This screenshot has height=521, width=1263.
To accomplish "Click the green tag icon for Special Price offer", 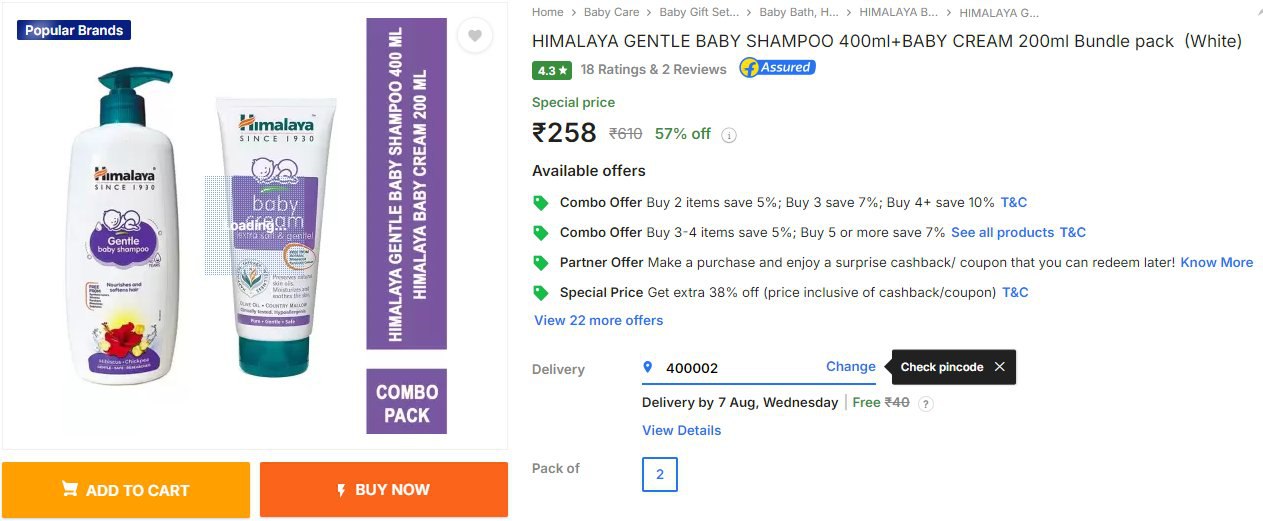I will click(x=541, y=293).
